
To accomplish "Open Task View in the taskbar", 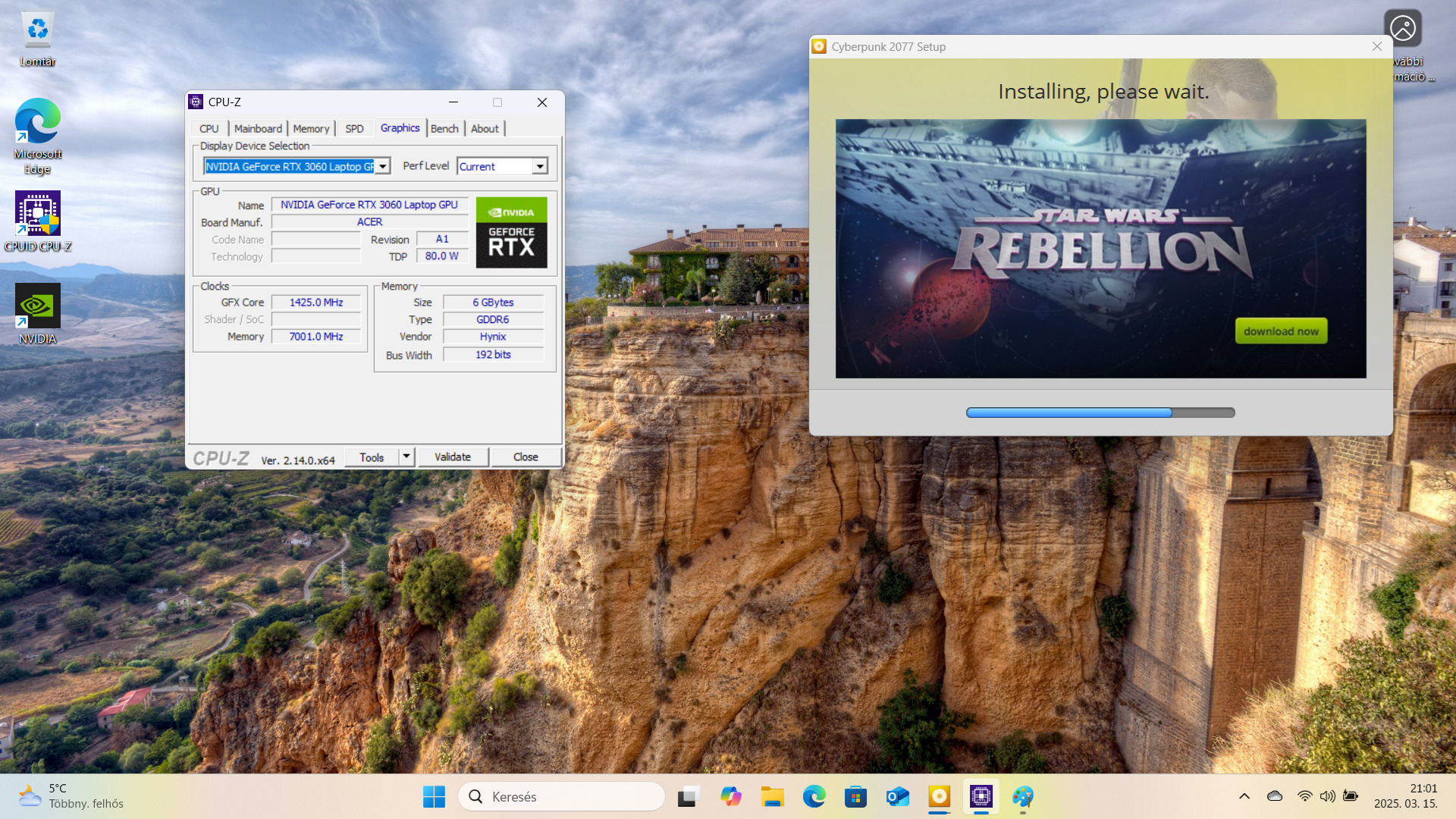I will [688, 796].
